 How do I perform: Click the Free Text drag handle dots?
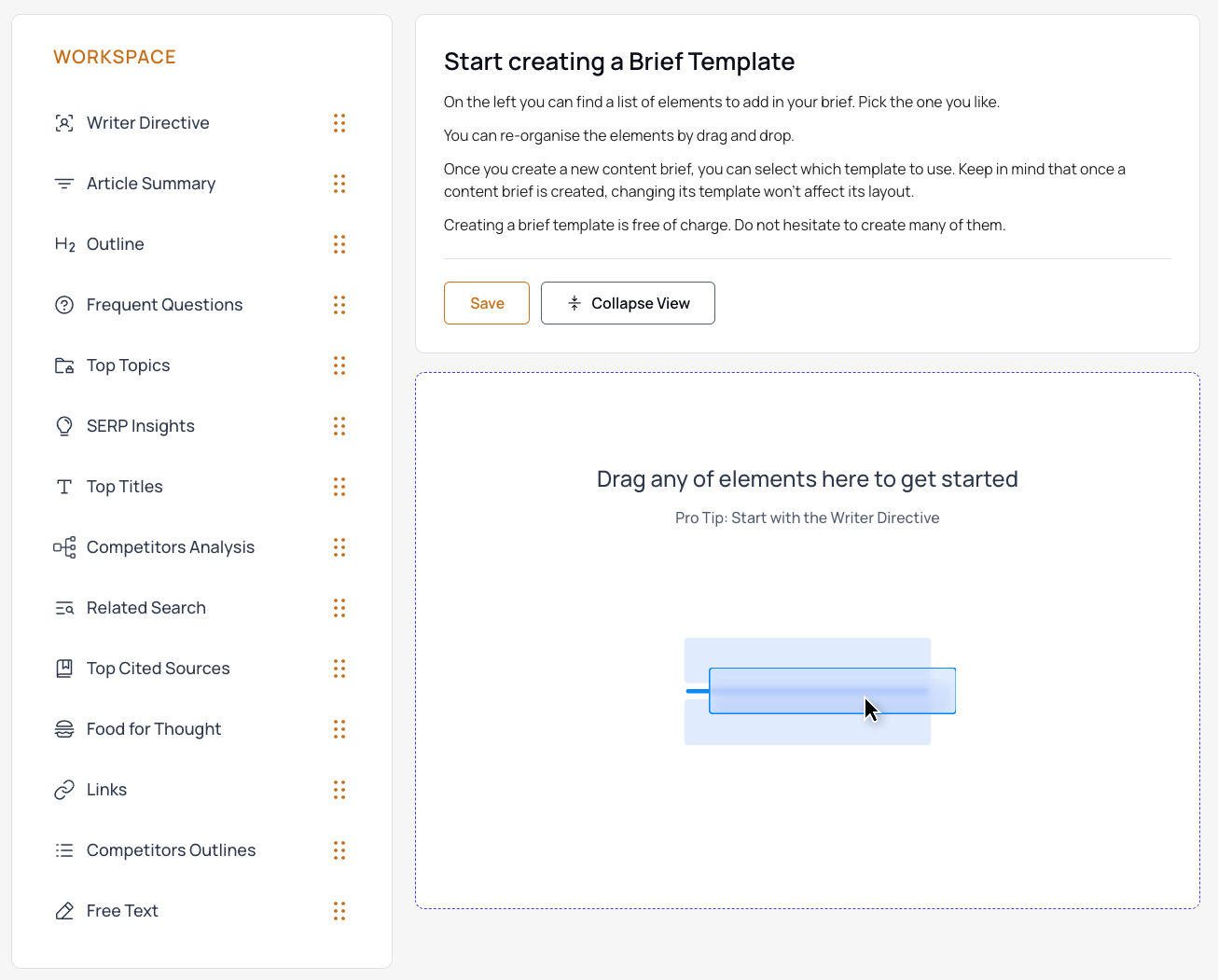(x=339, y=910)
